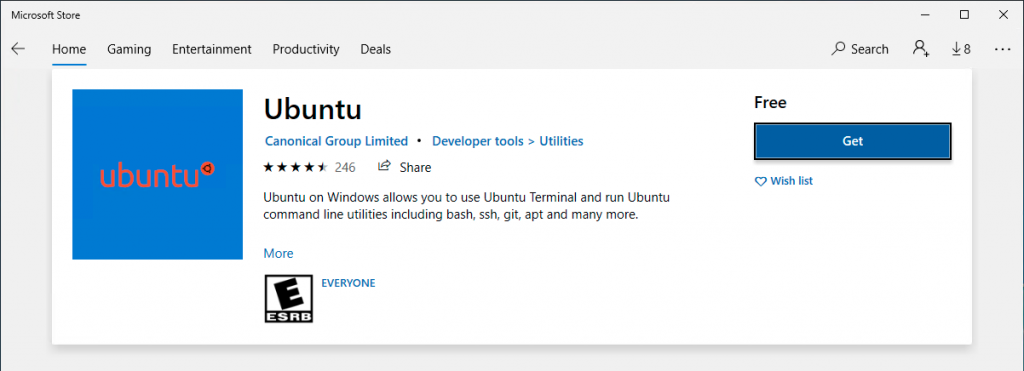Open the See more ellipsis menu
The image size is (1024, 371).
point(1002,49)
